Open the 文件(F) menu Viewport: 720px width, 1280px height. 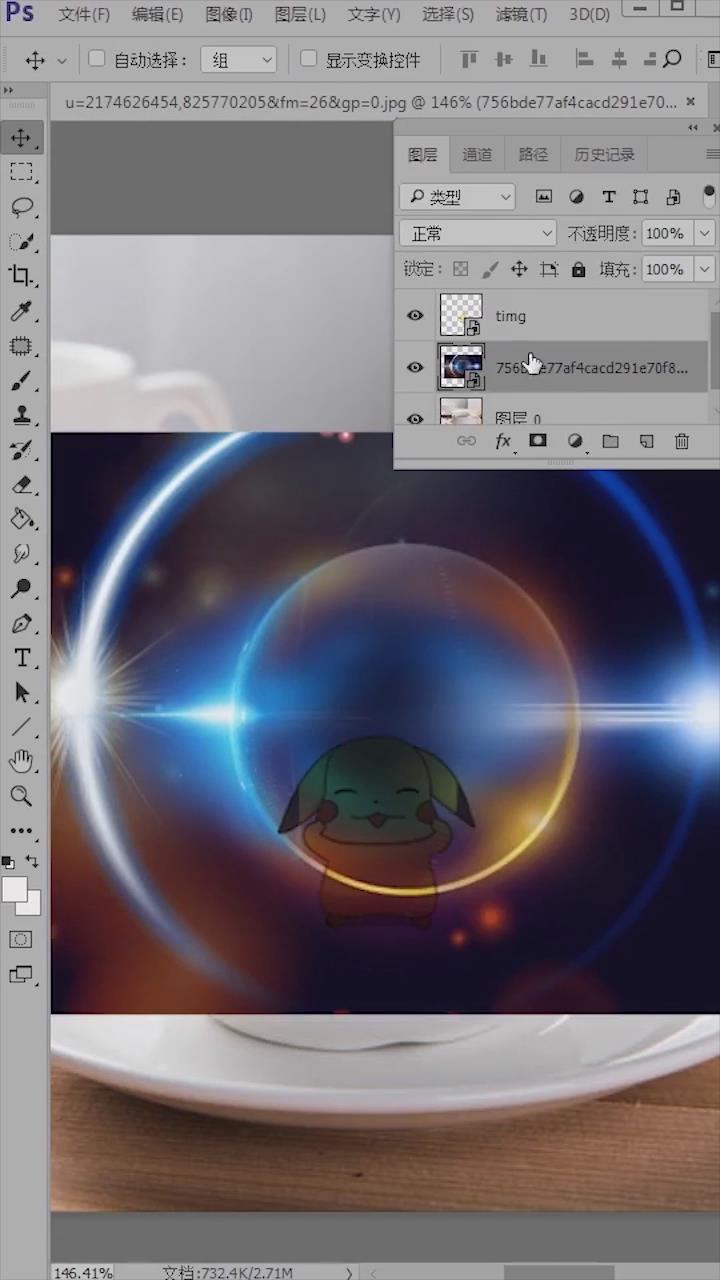84,14
